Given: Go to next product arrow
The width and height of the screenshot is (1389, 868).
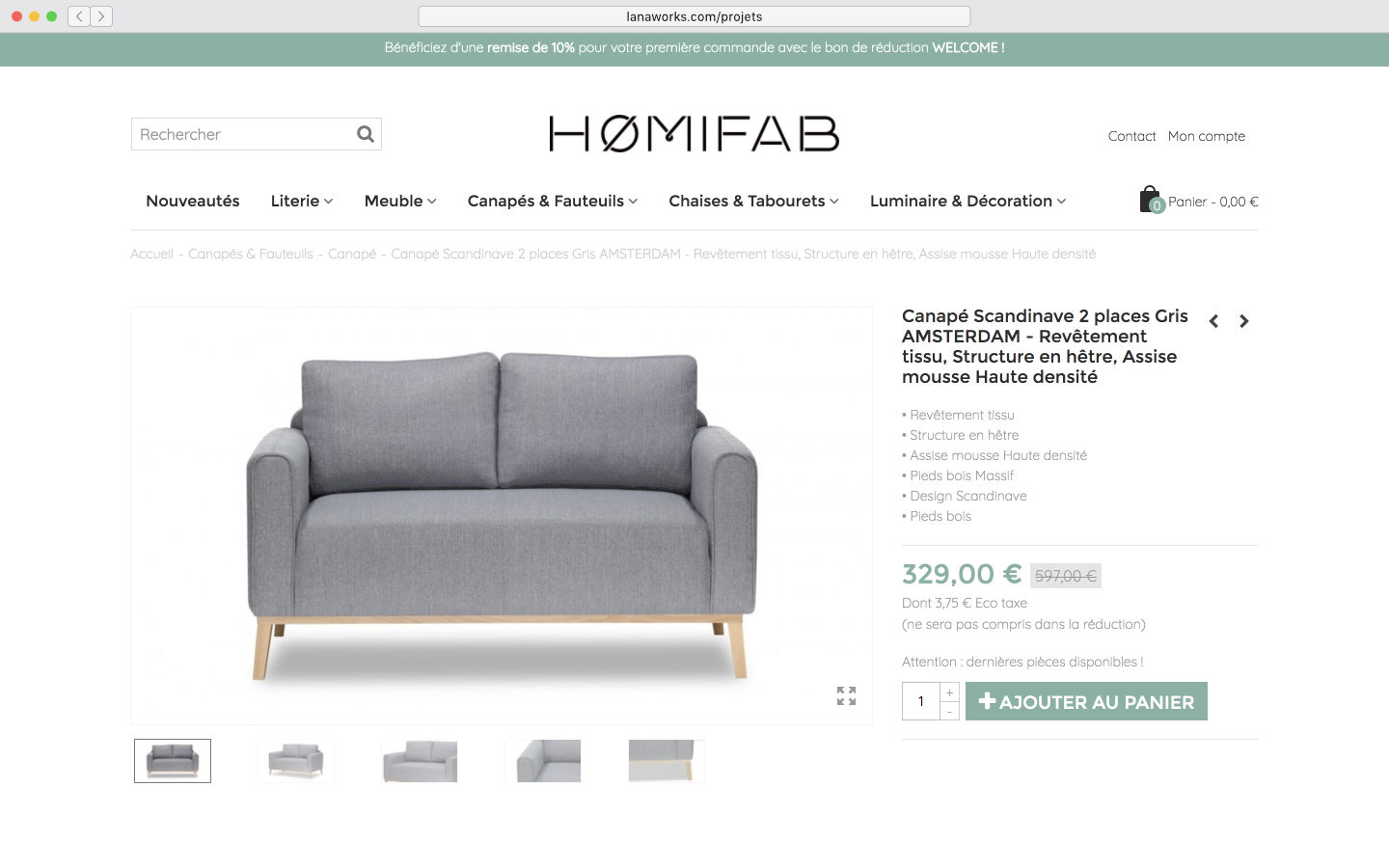Looking at the screenshot, I should click(x=1244, y=321).
